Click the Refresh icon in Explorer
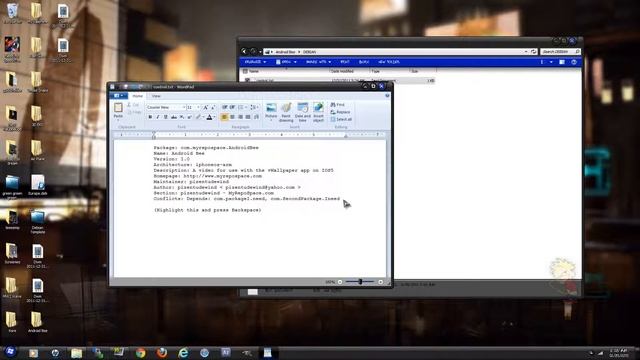This screenshot has width=640, height=360. point(533,52)
